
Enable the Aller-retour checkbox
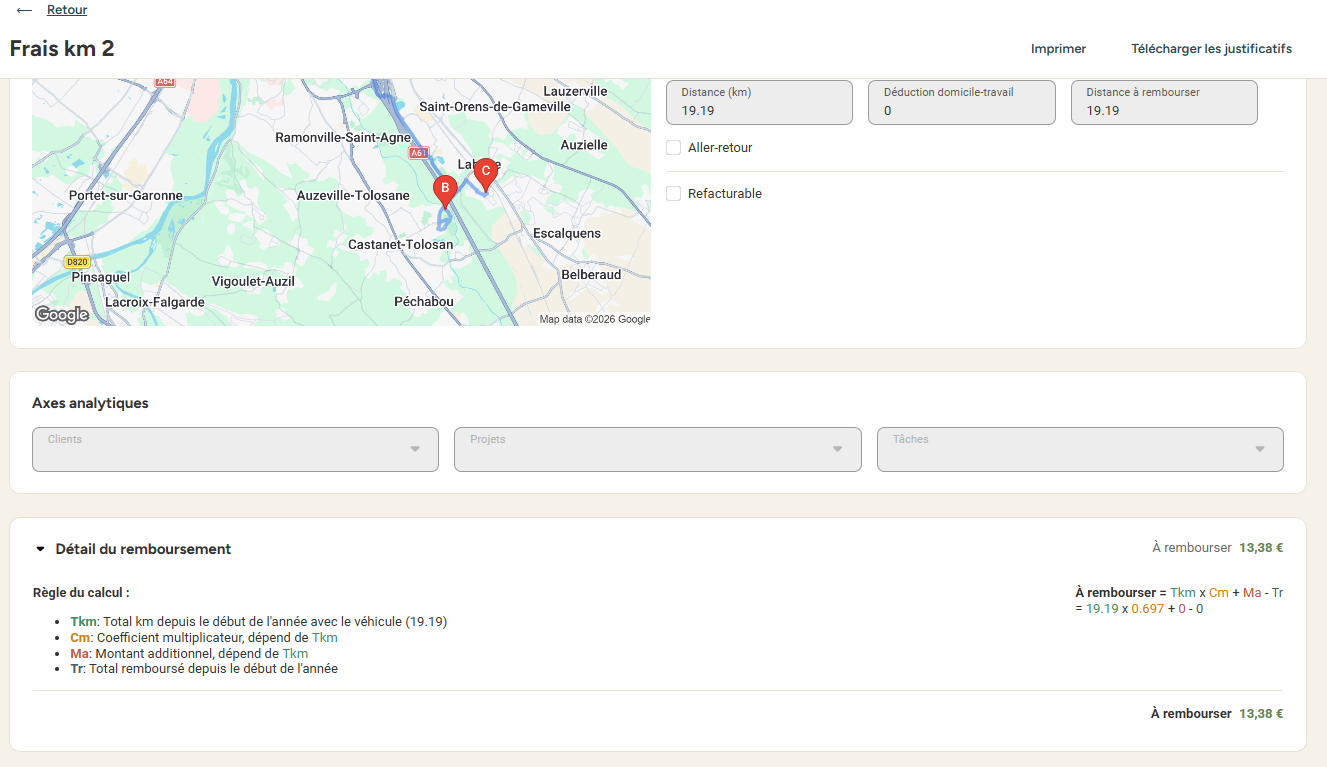point(674,148)
